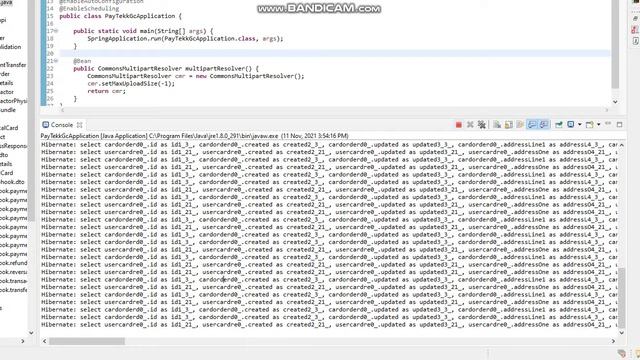Viewport: 640px width, 360px height.
Task: Click the red task icon in the right strip
Action: (635, 30)
